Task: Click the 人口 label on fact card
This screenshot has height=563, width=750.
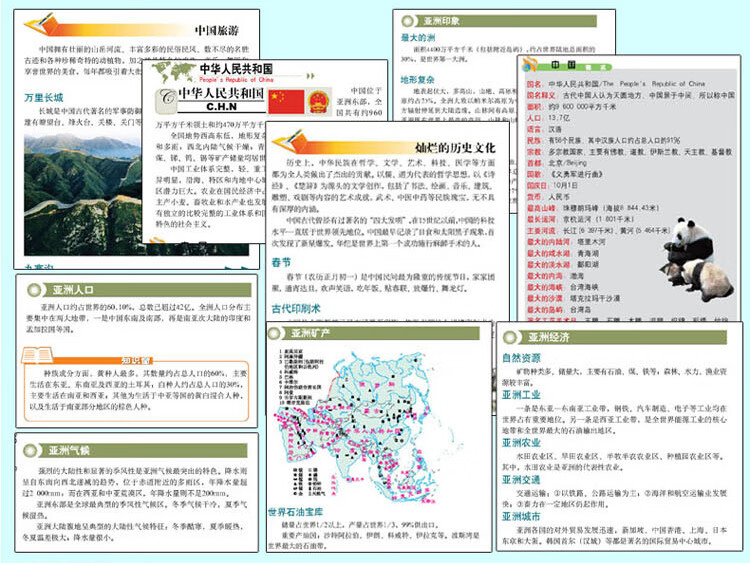Action: (534, 118)
